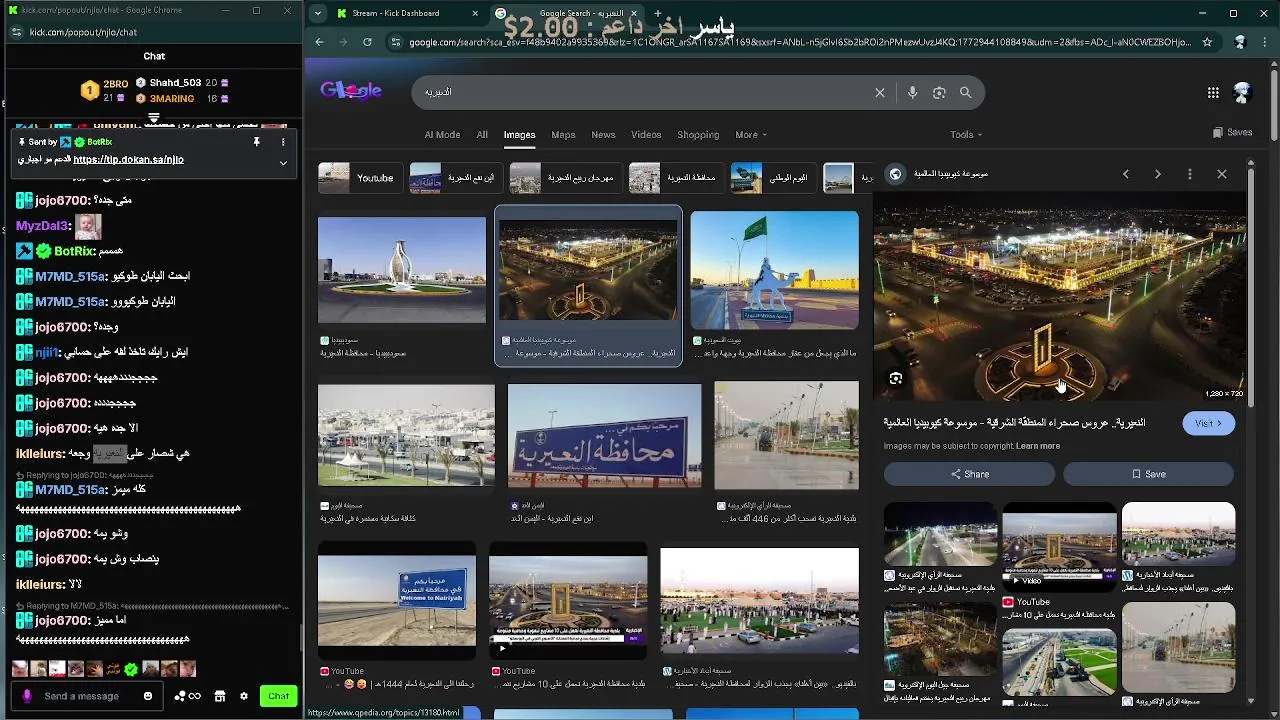Open Tools dropdown in Google Images
This screenshot has height=720, width=1280.
(966, 135)
